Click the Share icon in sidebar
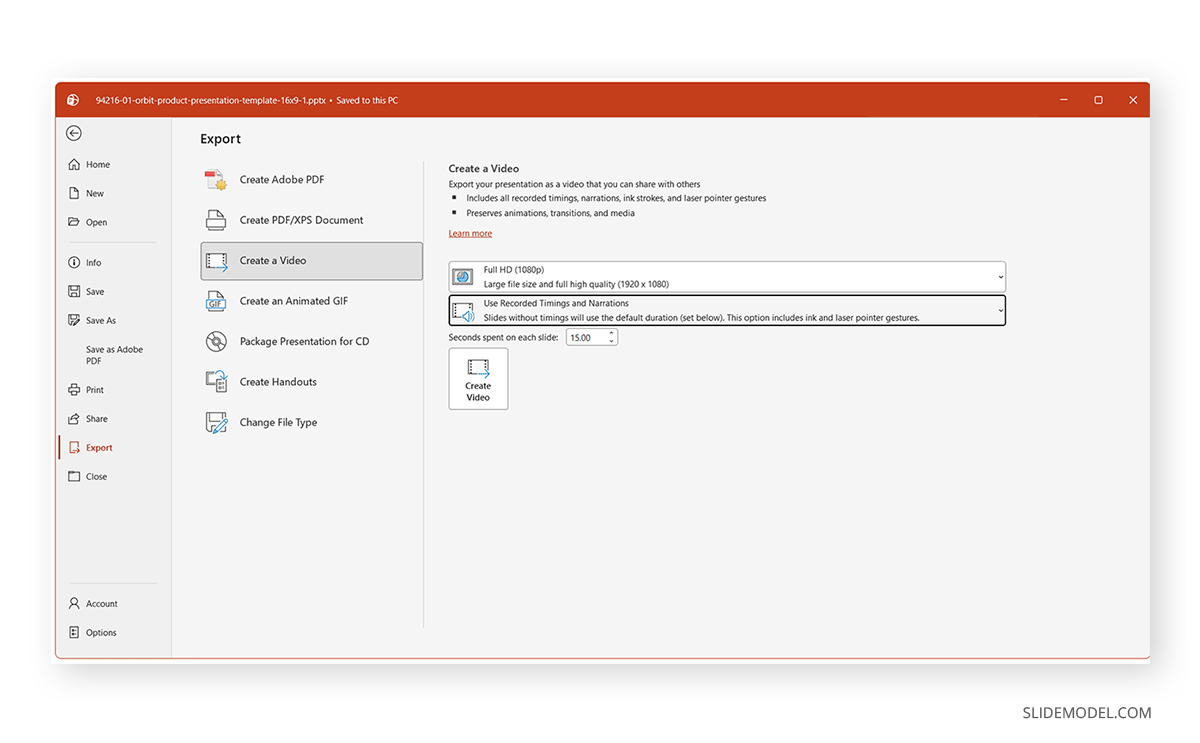Image resolution: width=1200 pixels, height=743 pixels. coord(74,418)
